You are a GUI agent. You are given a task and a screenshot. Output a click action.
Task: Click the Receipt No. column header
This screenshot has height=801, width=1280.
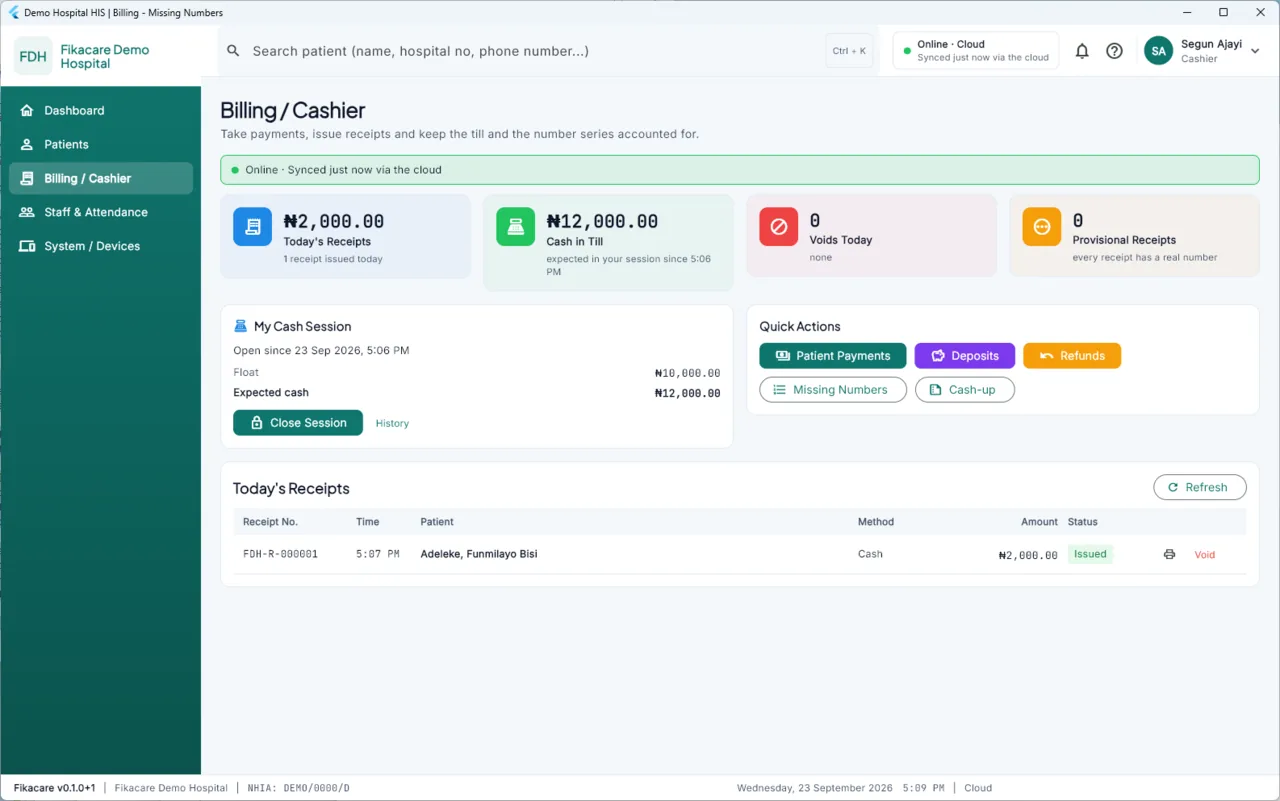[270, 522]
